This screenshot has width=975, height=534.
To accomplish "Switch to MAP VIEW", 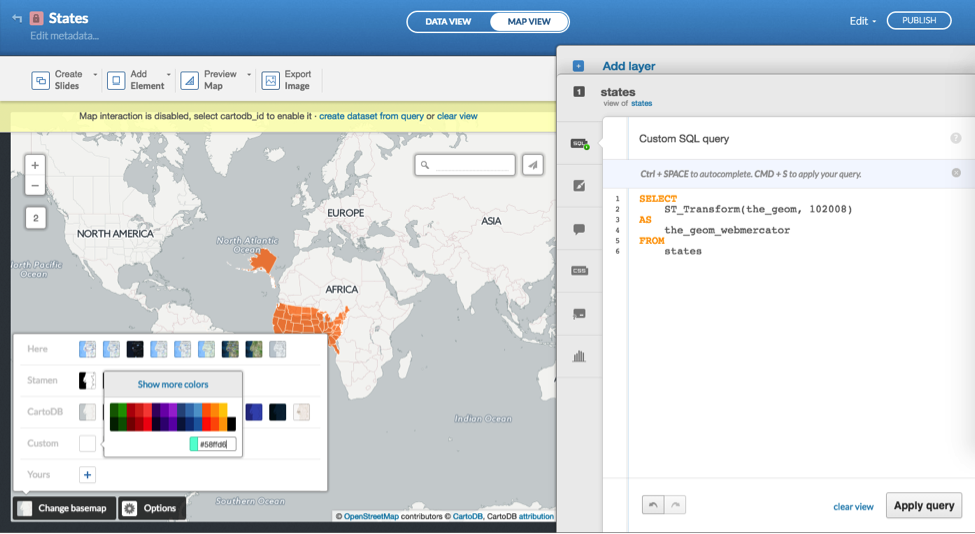I will coord(529,22).
